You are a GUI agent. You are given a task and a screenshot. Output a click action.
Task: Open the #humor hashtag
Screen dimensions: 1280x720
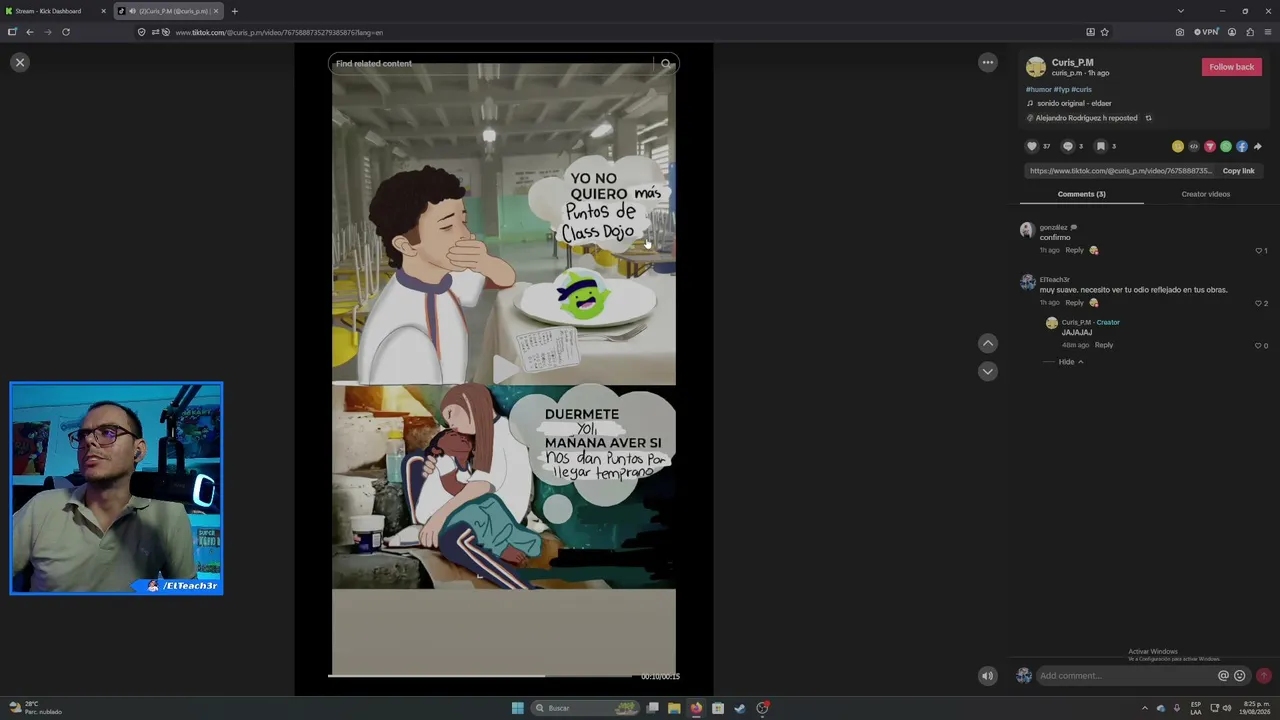click(1038, 89)
